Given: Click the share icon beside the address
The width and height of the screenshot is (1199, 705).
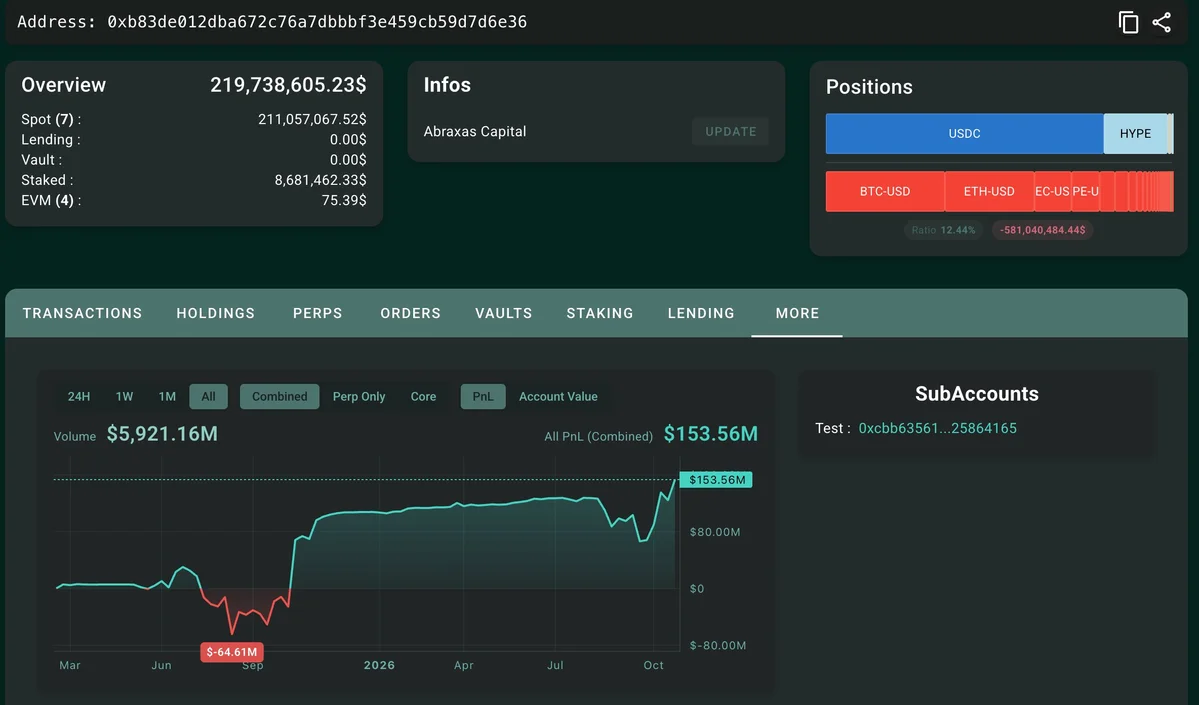Looking at the screenshot, I should tap(1162, 22).
